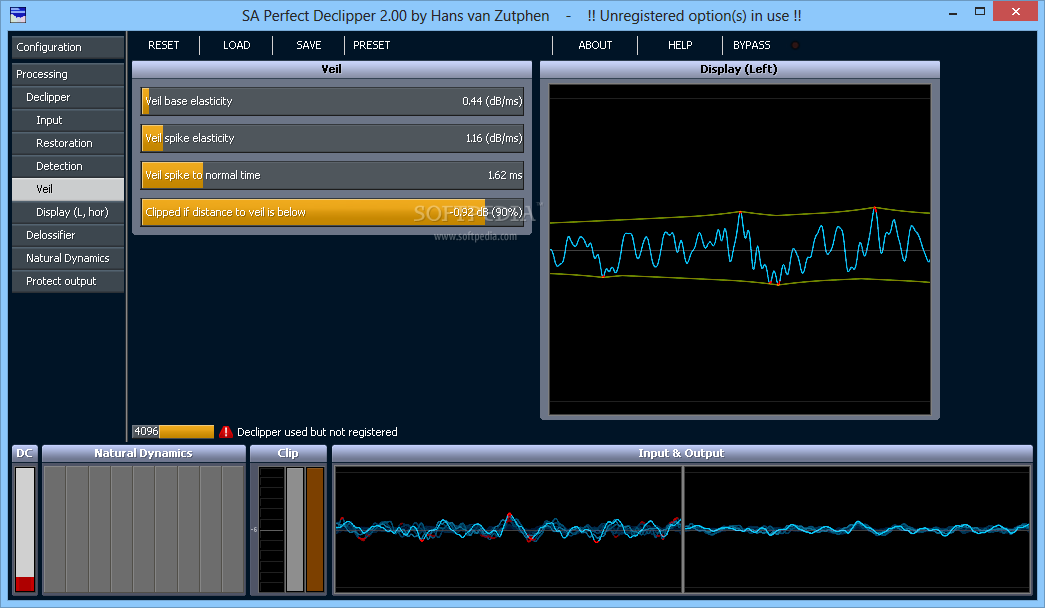Click the Veil panel header
This screenshot has height=608, width=1045.
coord(332,69)
